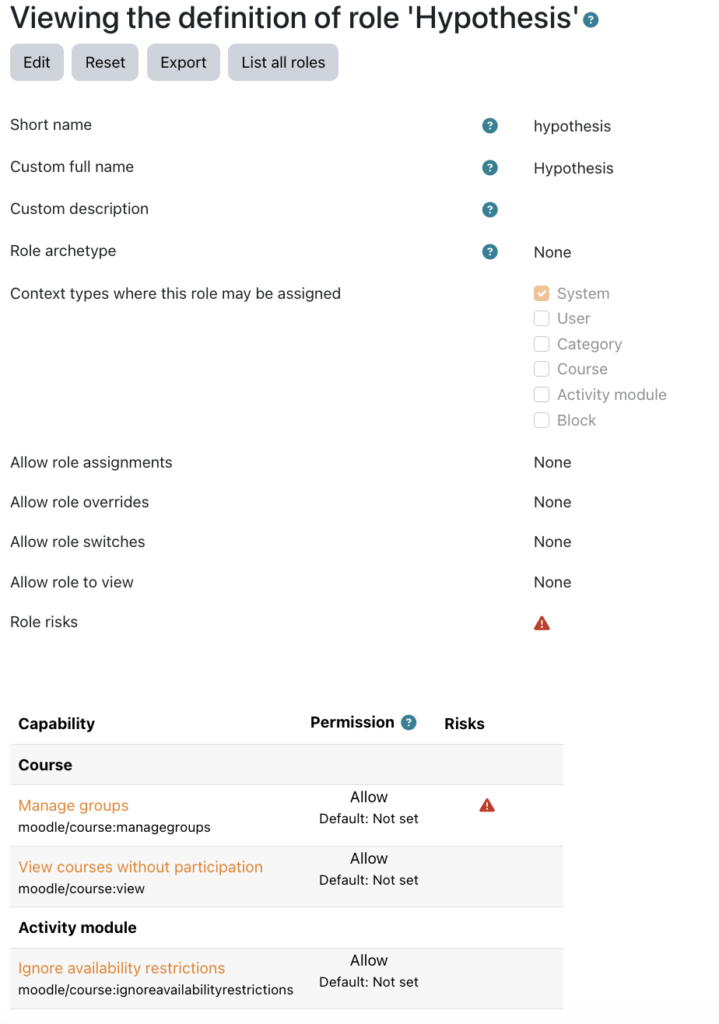Image resolution: width=719 pixels, height=1024 pixels.
Task: Toggle the Activity module checkbox
Action: tap(541, 394)
